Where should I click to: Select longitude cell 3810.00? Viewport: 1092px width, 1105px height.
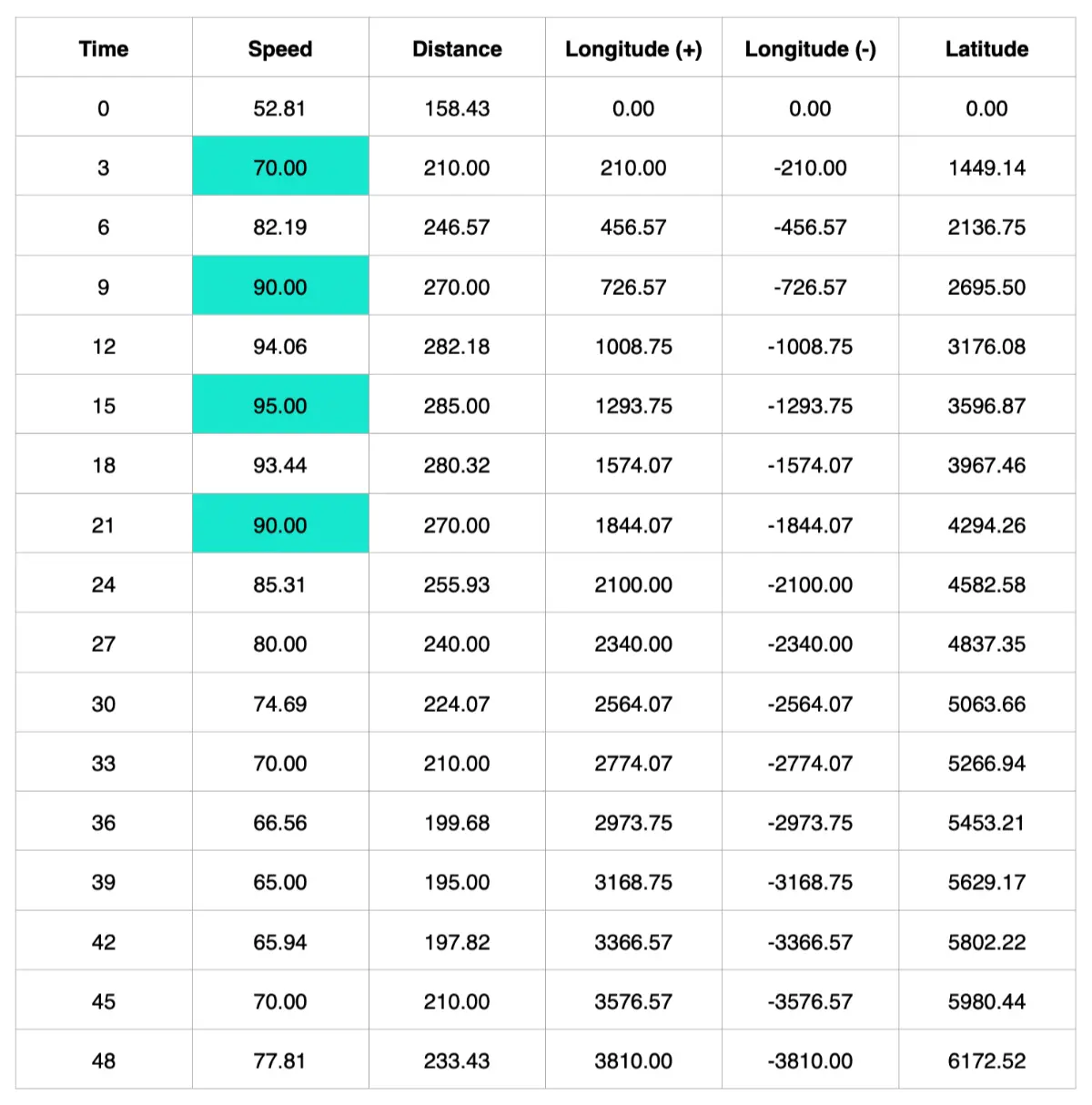click(633, 1060)
